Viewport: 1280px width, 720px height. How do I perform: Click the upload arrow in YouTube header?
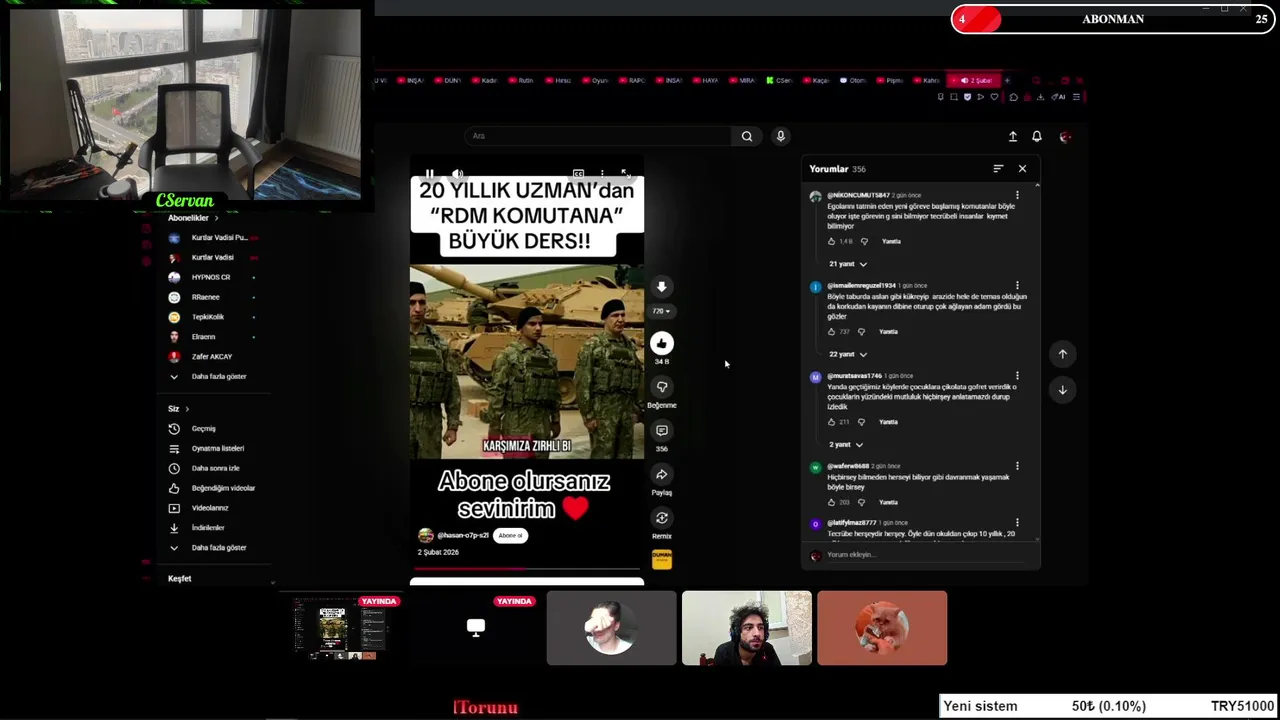point(1012,136)
